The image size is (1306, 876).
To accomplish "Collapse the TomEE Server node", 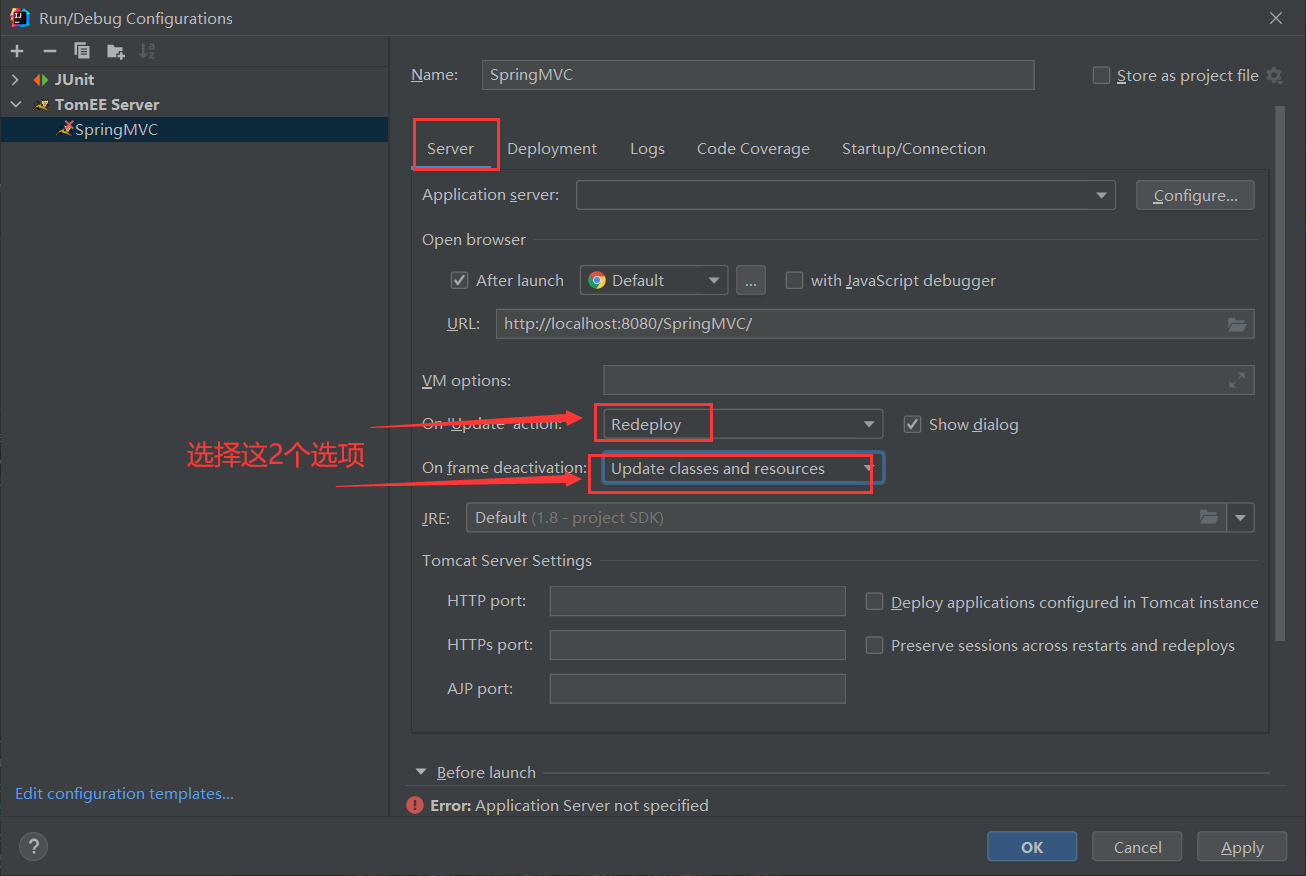I will pos(15,104).
